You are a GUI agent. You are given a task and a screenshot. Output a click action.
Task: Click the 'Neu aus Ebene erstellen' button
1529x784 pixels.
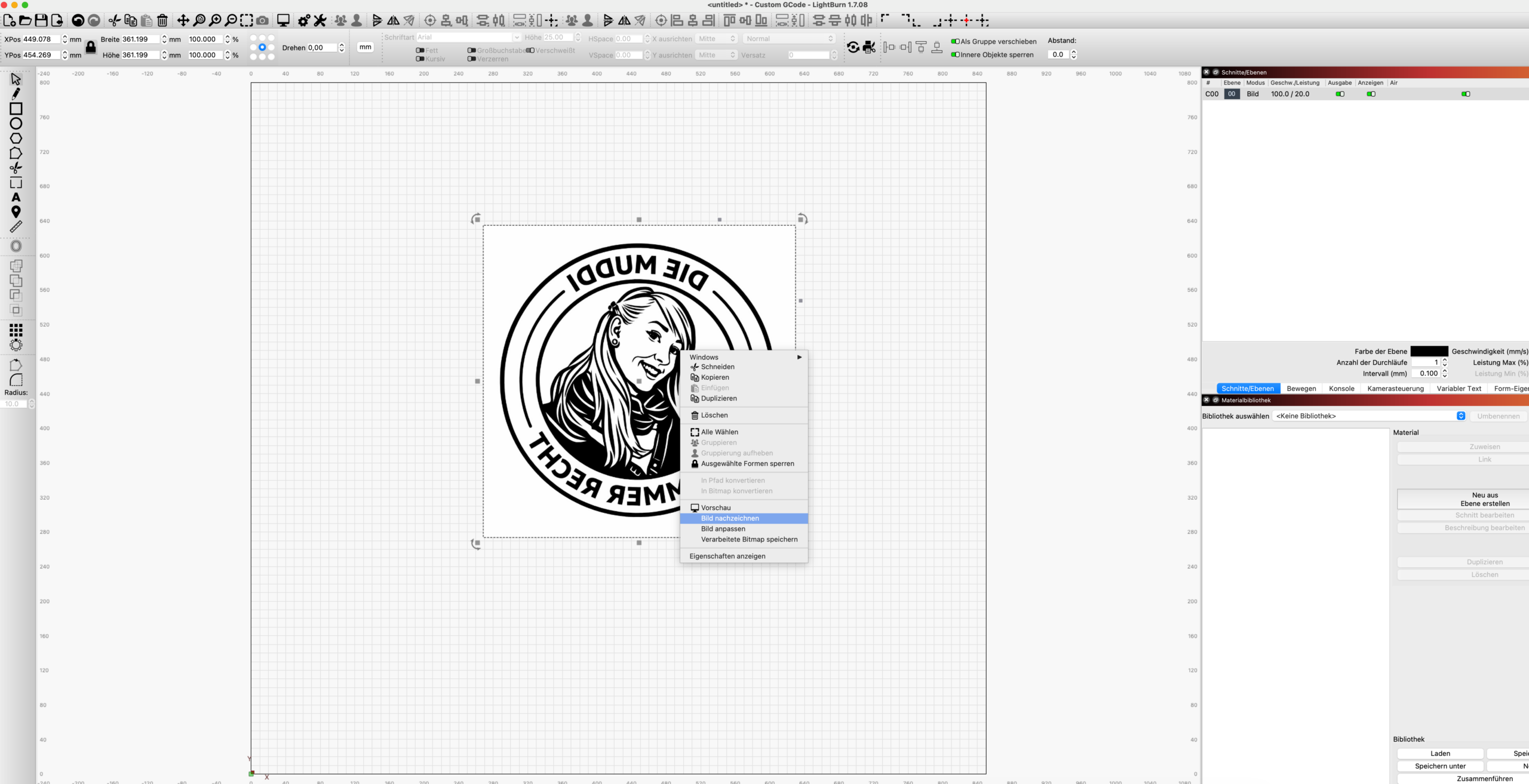1485,499
